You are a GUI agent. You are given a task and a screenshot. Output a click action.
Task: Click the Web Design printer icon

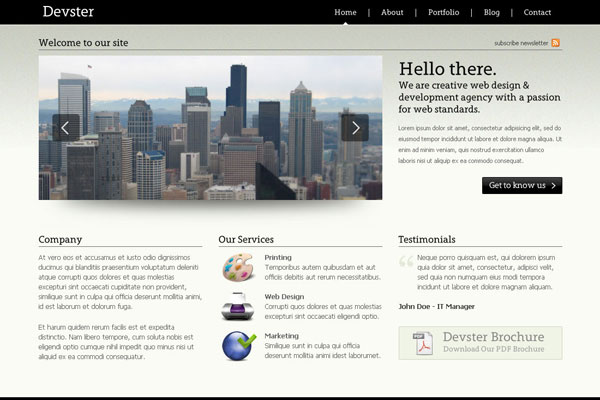click(238, 306)
